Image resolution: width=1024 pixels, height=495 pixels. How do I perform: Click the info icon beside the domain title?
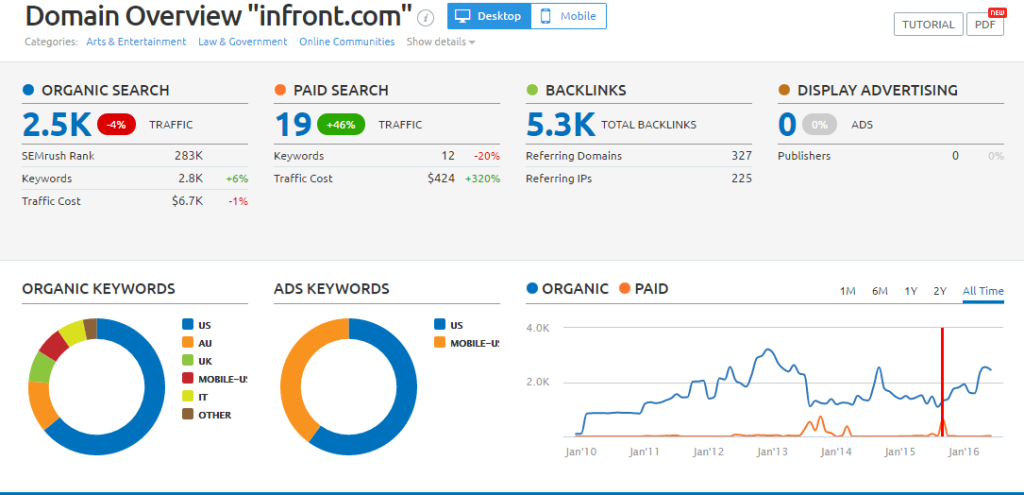pos(426,17)
